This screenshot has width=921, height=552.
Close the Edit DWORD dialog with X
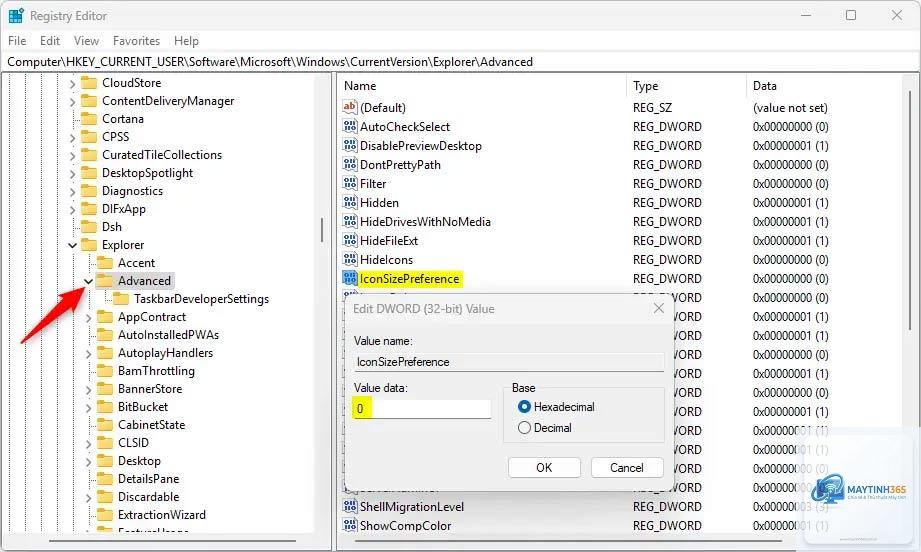coord(658,308)
